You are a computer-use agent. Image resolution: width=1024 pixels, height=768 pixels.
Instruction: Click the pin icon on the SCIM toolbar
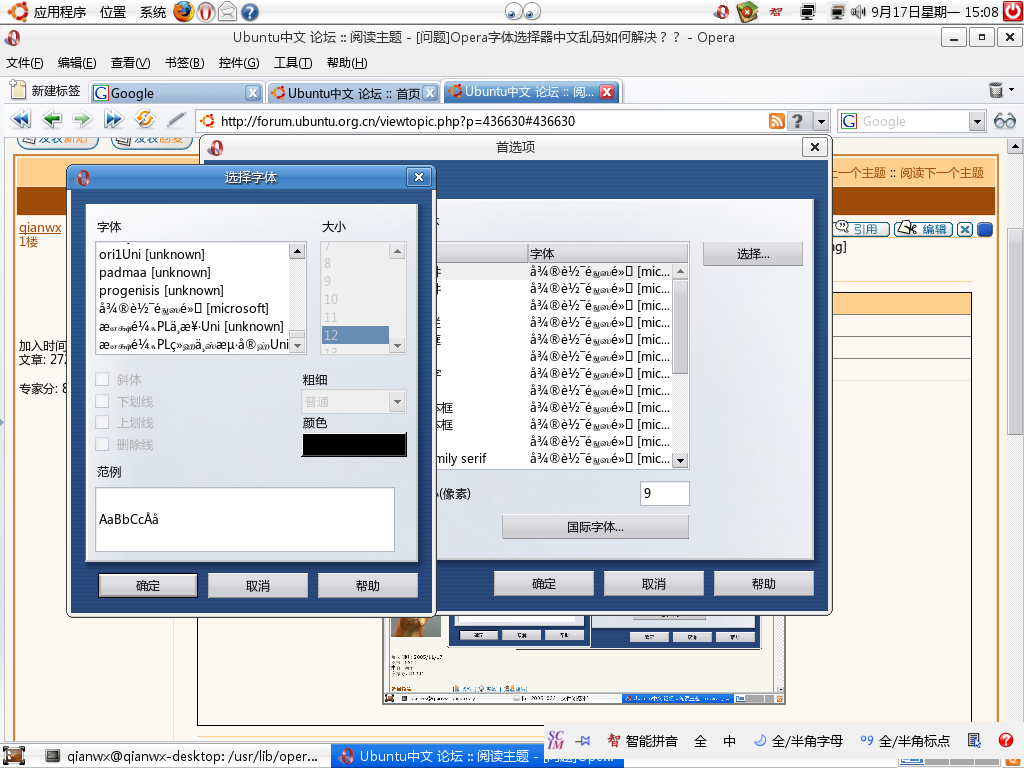583,741
